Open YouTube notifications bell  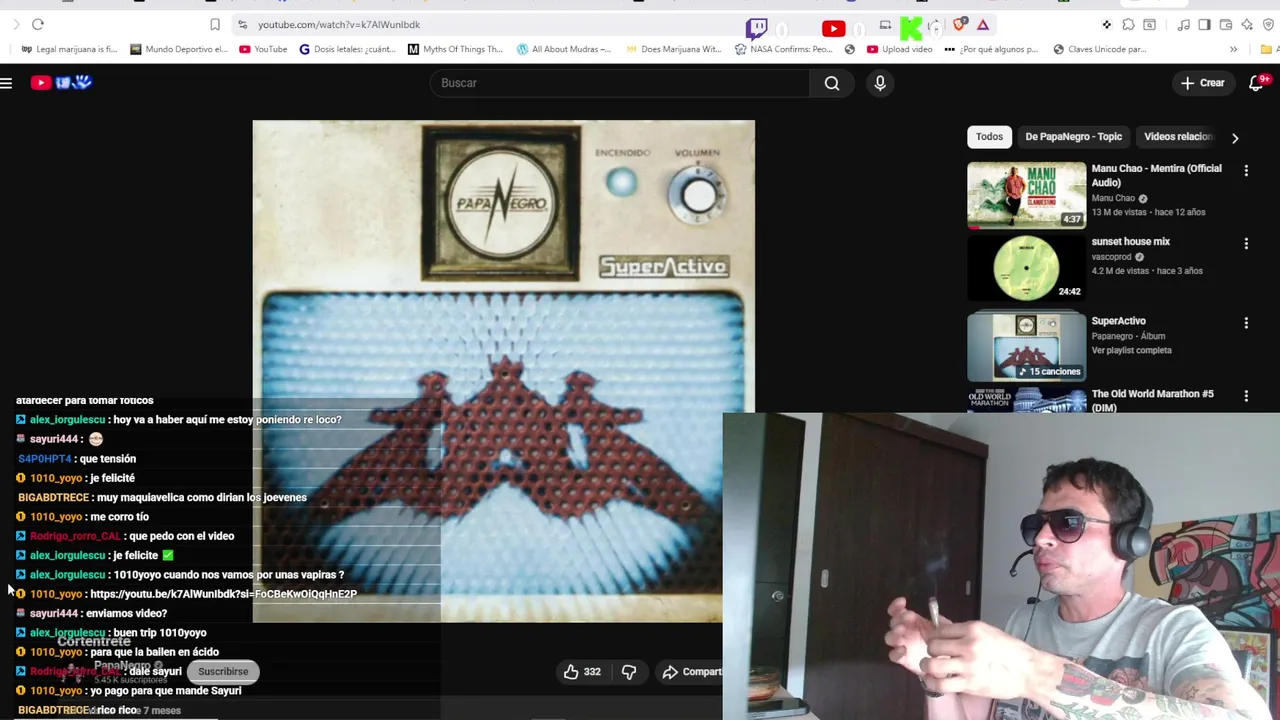pos(1257,83)
